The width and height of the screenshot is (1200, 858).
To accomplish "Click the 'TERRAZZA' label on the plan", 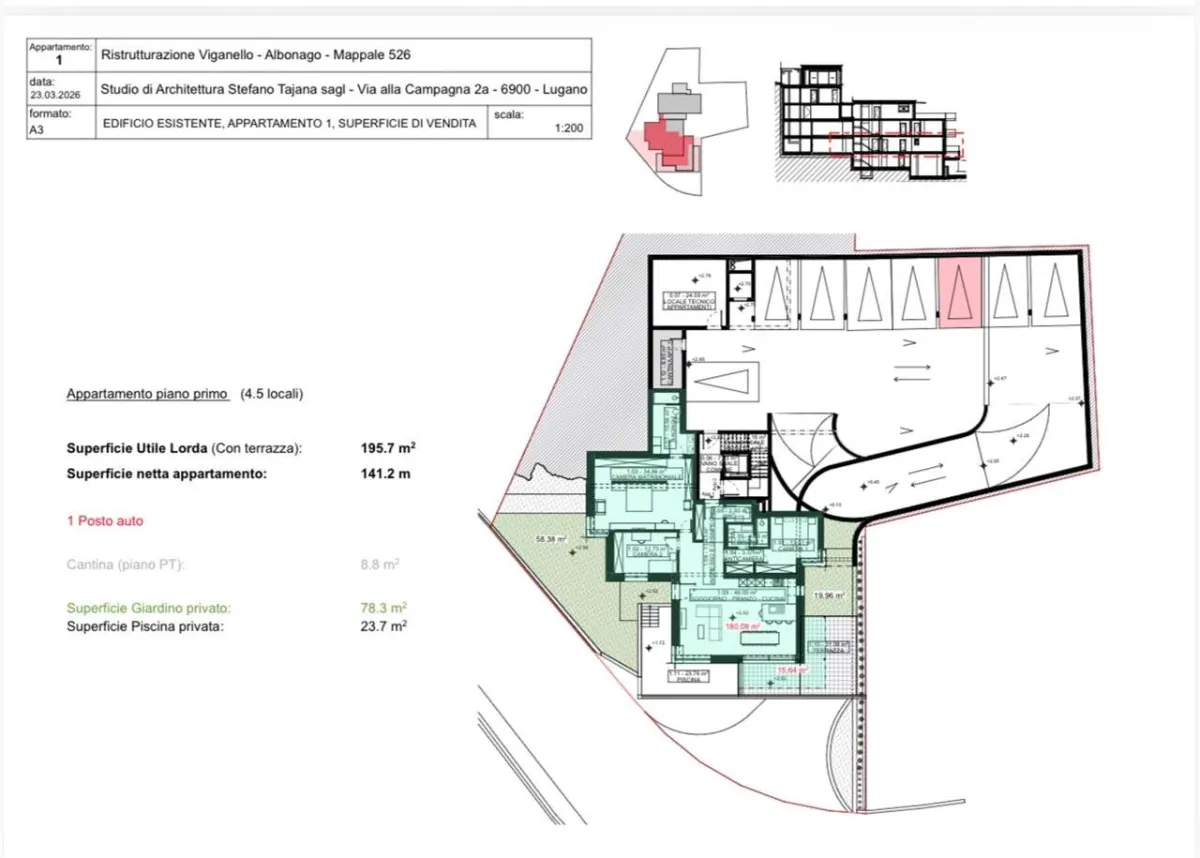I will [x=827, y=649].
